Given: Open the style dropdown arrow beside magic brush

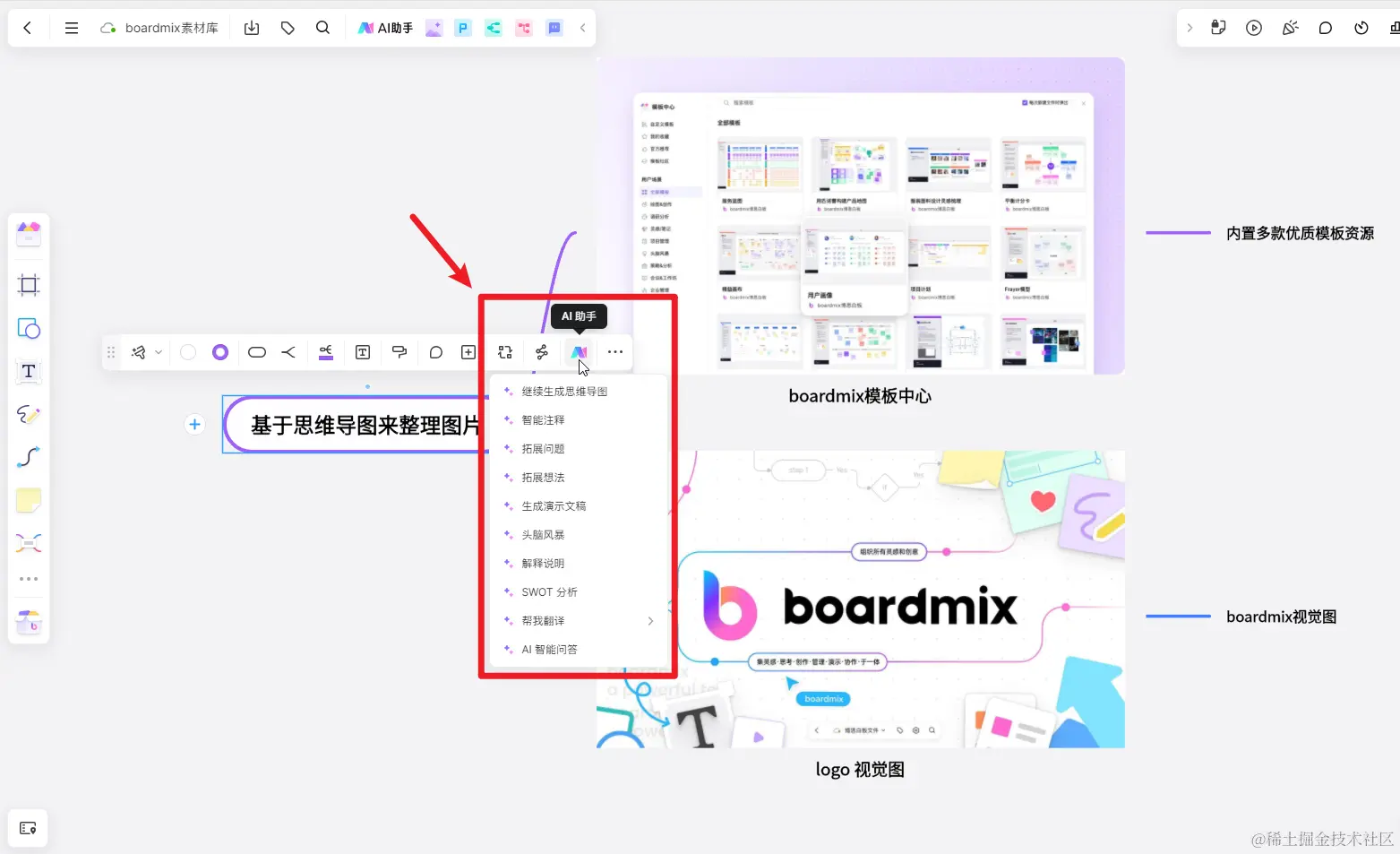Looking at the screenshot, I should pos(159,352).
